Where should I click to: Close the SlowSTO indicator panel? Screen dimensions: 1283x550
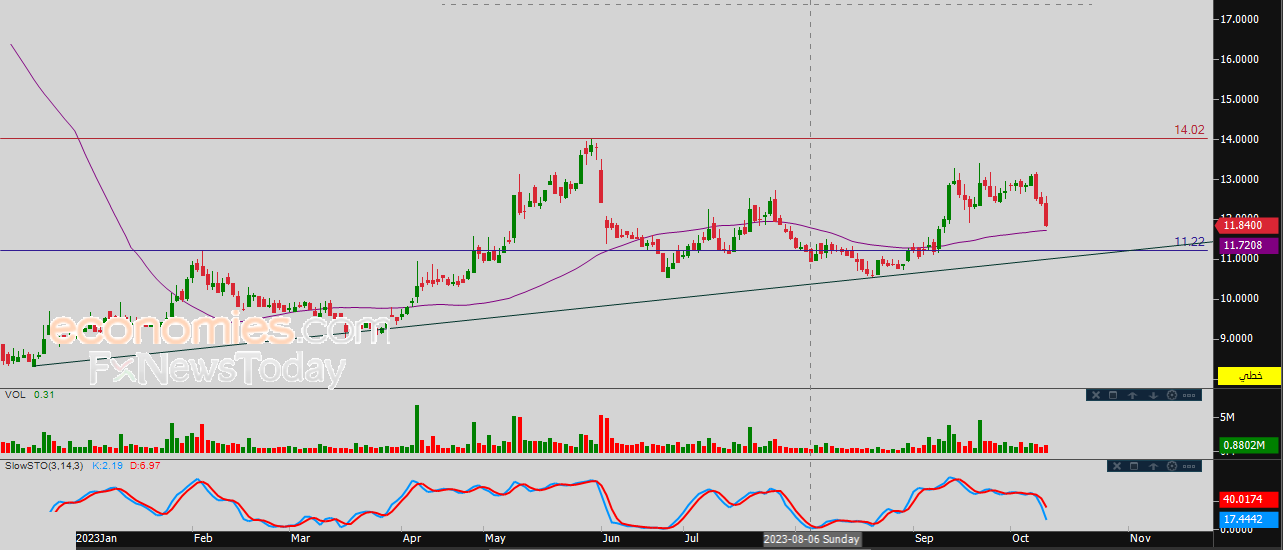click(x=1117, y=466)
